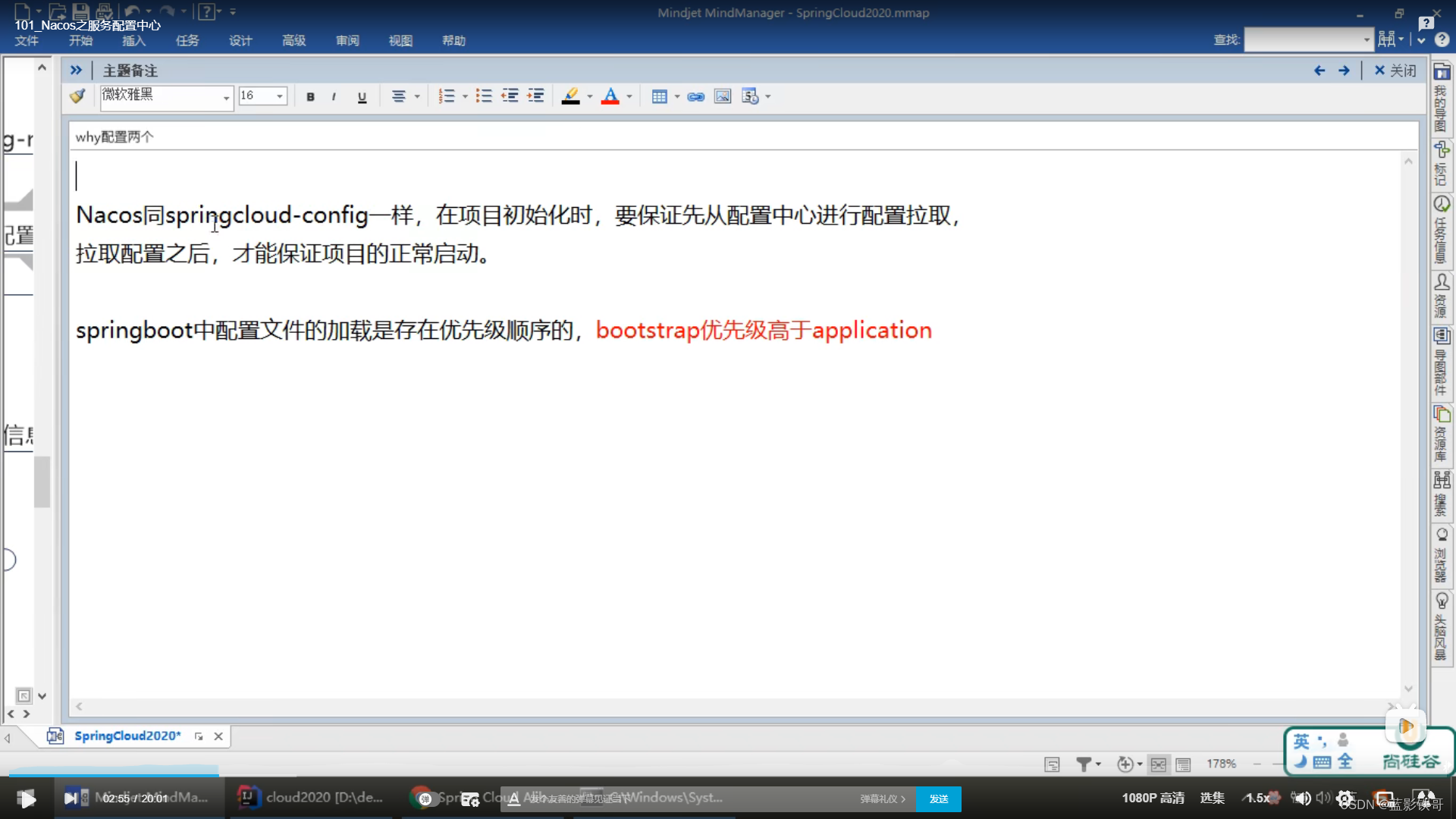Toggle bold formatting

[310, 96]
